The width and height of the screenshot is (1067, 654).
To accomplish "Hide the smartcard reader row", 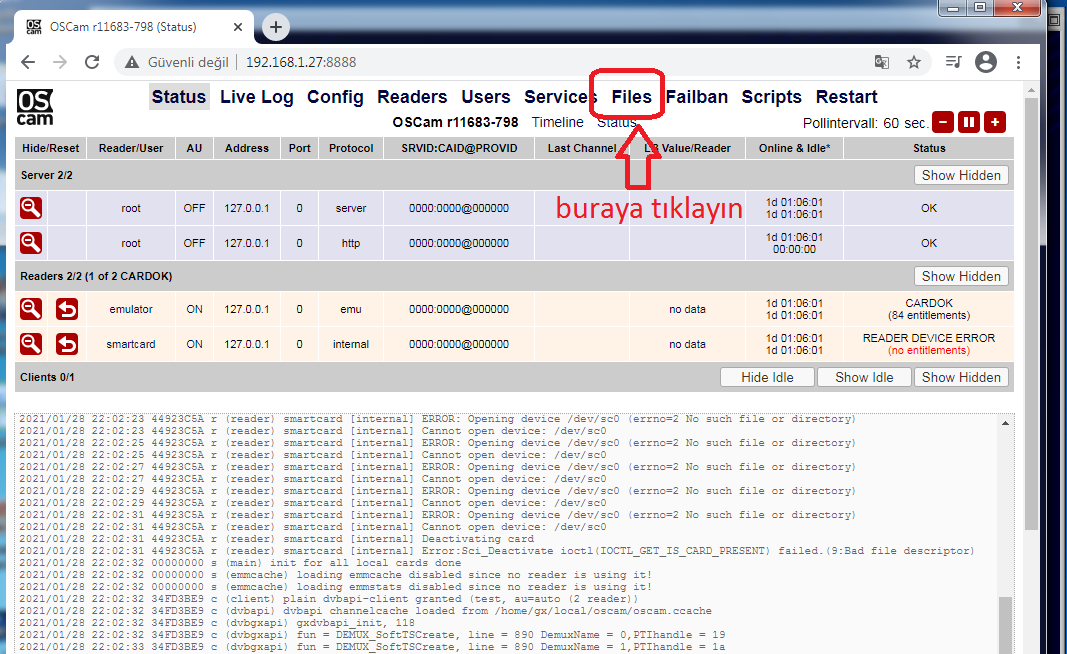I will [31, 344].
